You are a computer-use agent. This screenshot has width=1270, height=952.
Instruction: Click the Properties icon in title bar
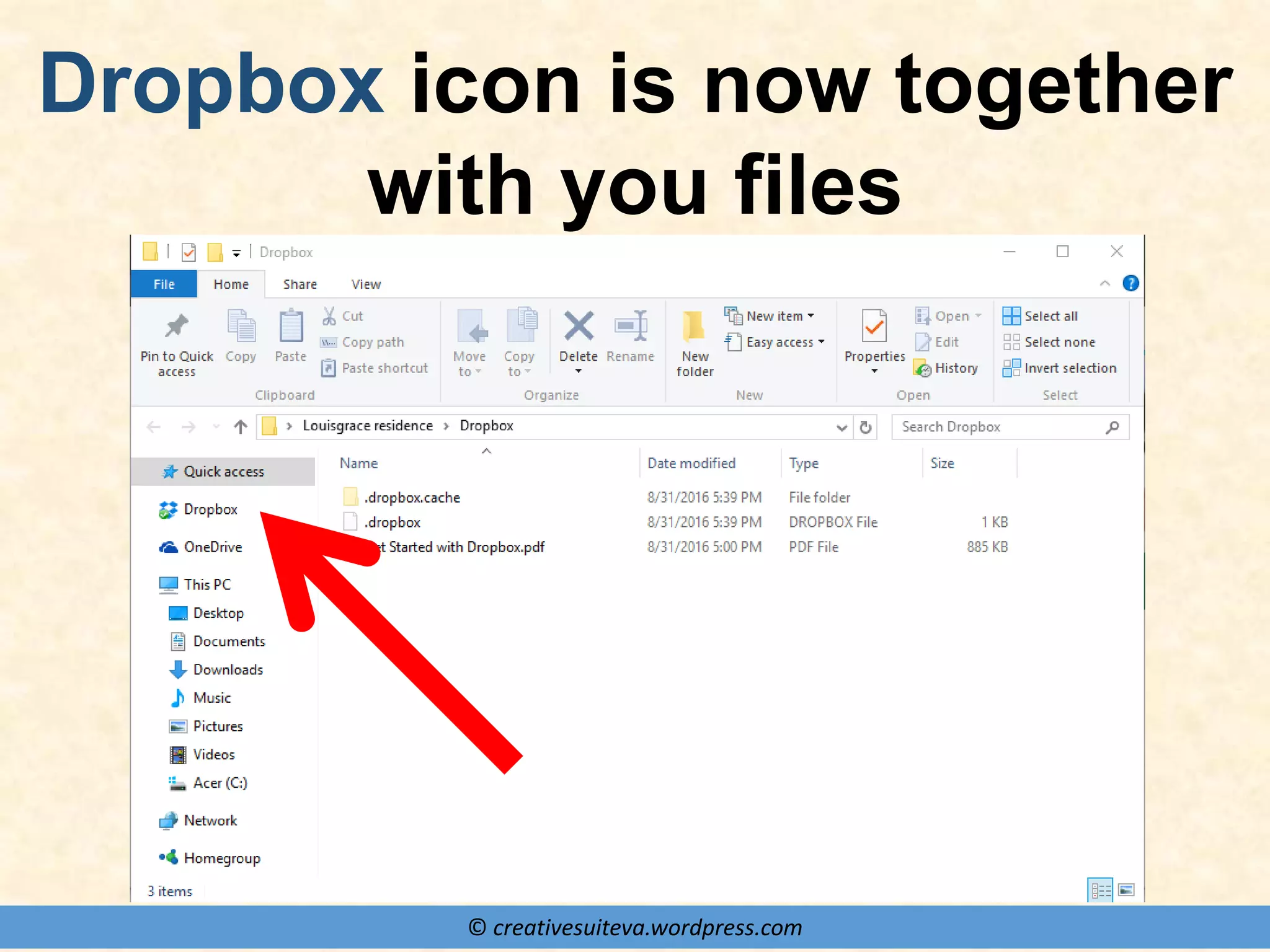tap(189, 252)
